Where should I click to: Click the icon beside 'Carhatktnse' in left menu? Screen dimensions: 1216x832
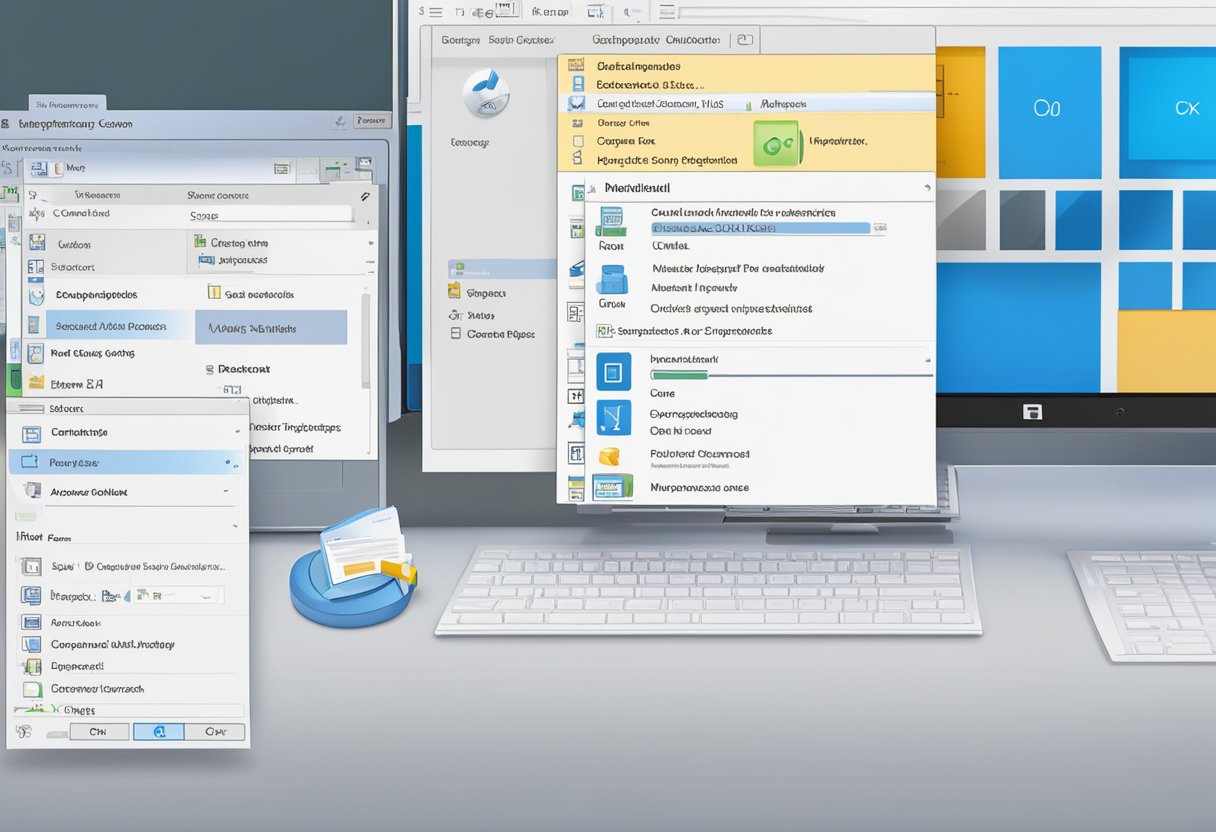(31, 433)
